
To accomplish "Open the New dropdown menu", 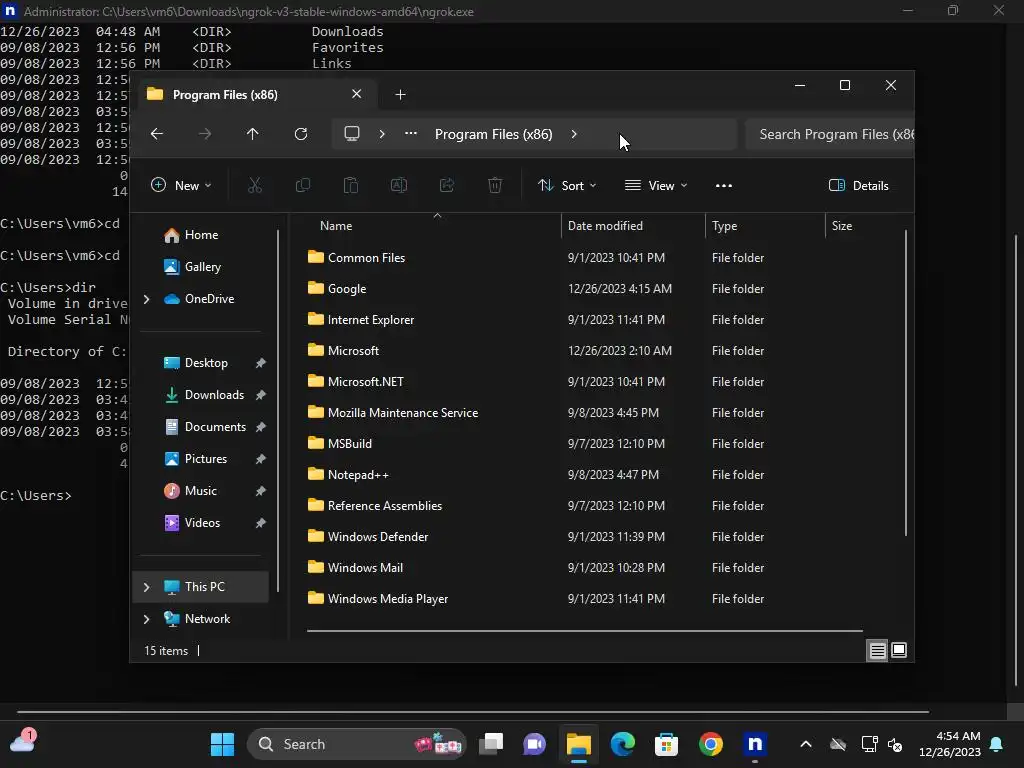I will point(181,185).
